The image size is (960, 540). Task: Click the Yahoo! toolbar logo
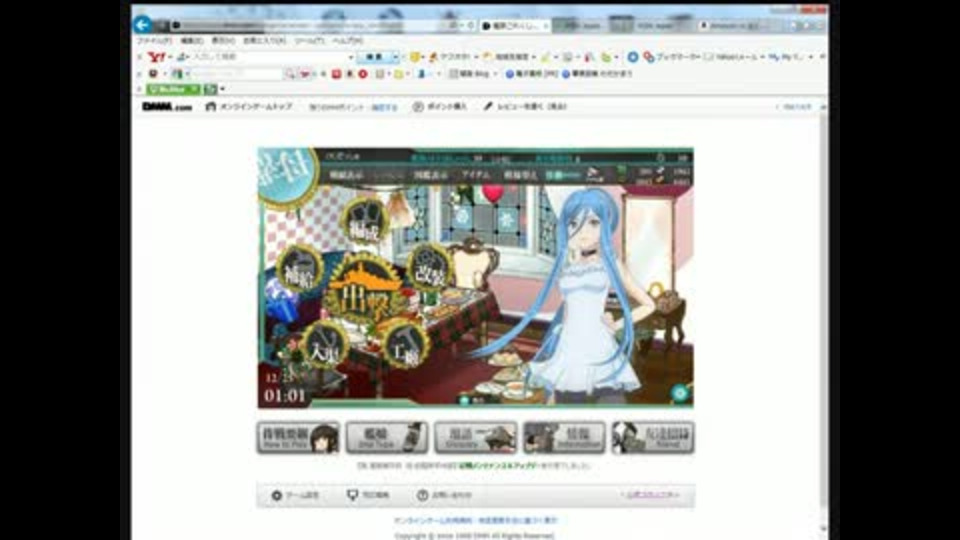pos(157,57)
